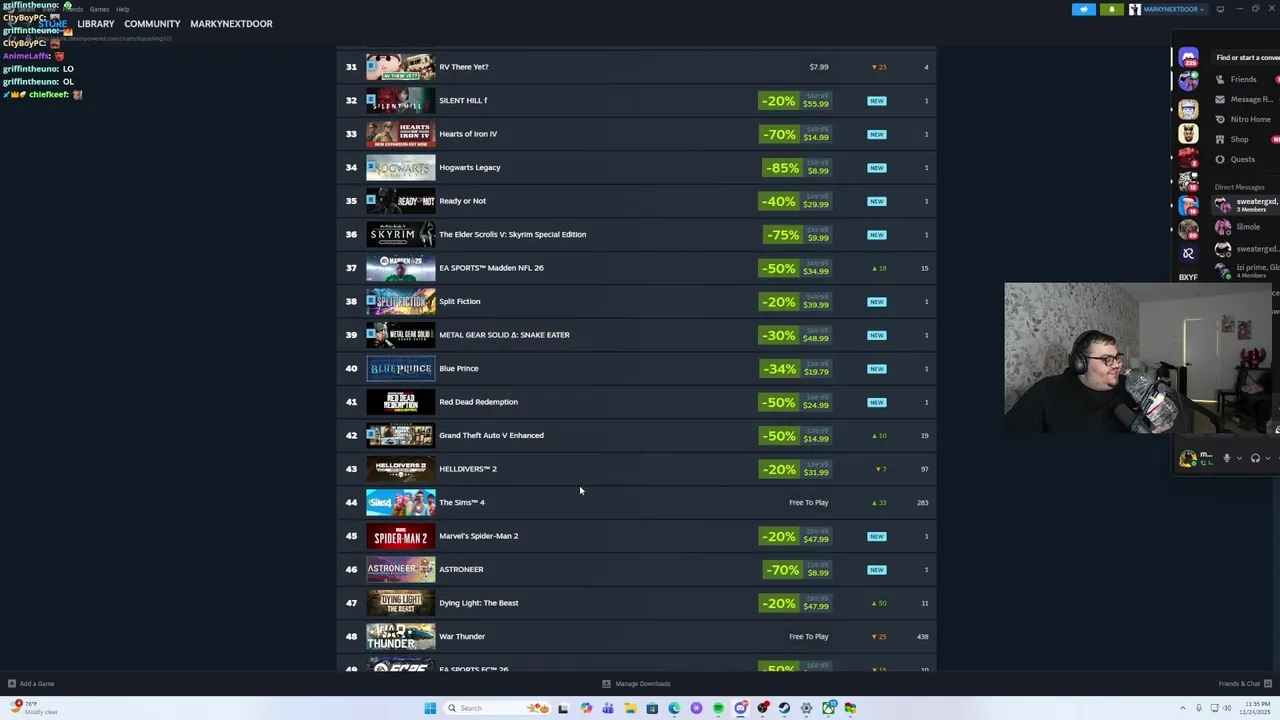Open the Ready or Not row
The height and width of the screenshot is (720, 1280).
click(x=636, y=201)
